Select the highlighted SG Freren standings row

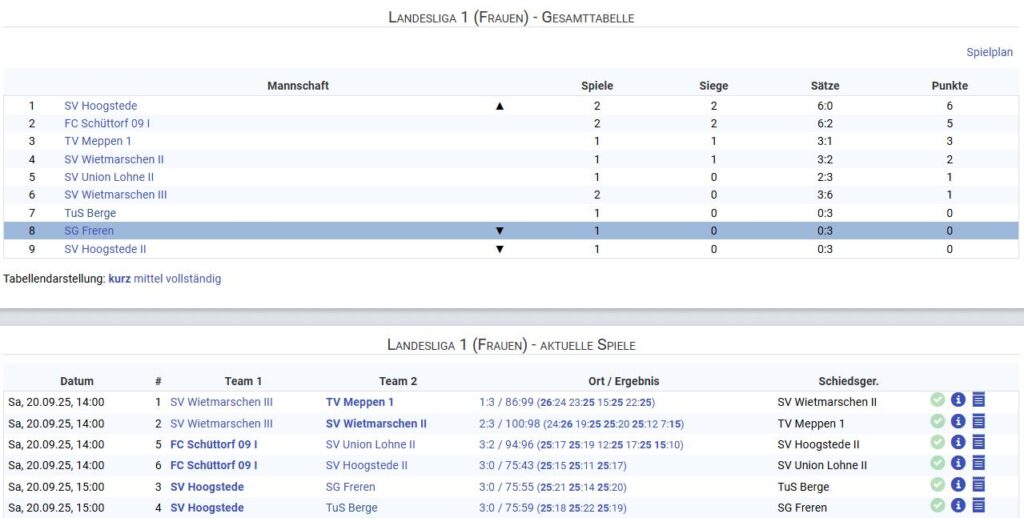pos(300,231)
